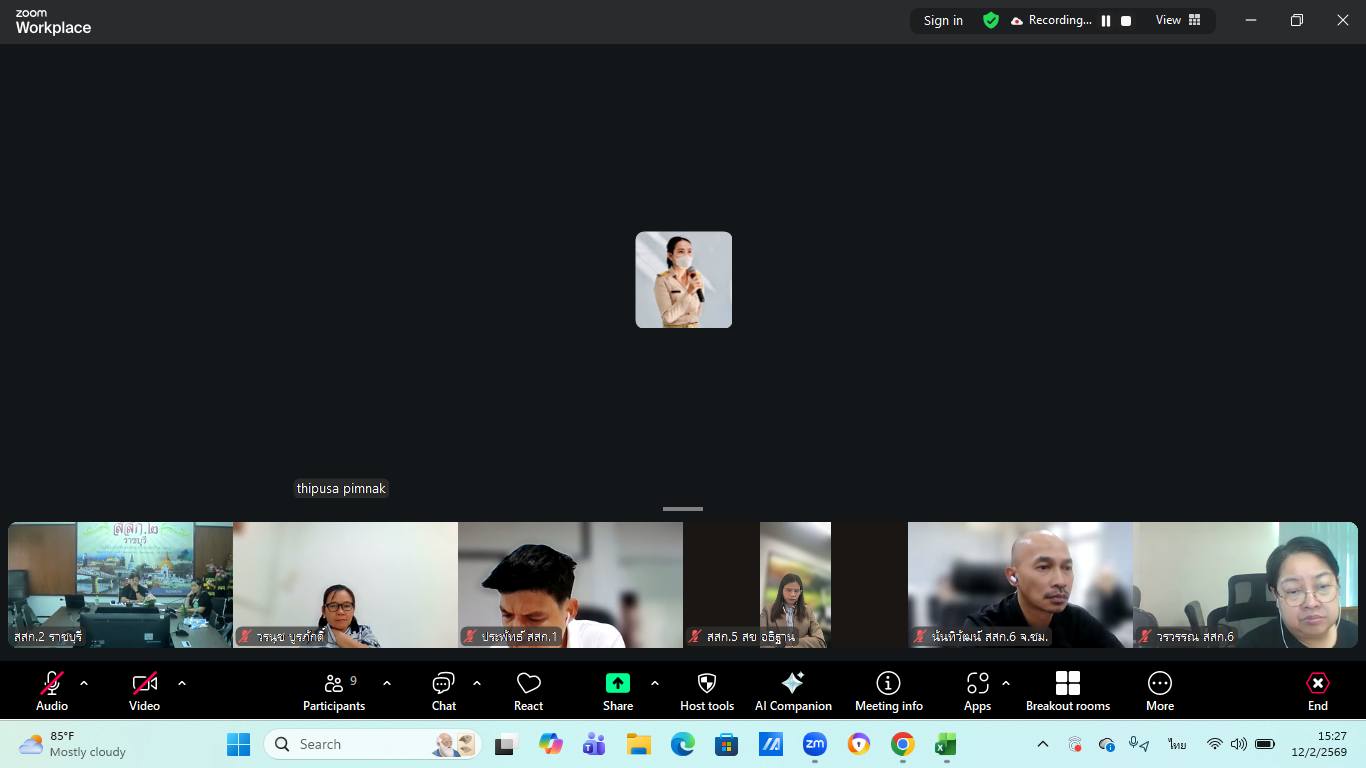
Task: Click the green Share screen icon
Action: pyautogui.click(x=618, y=683)
